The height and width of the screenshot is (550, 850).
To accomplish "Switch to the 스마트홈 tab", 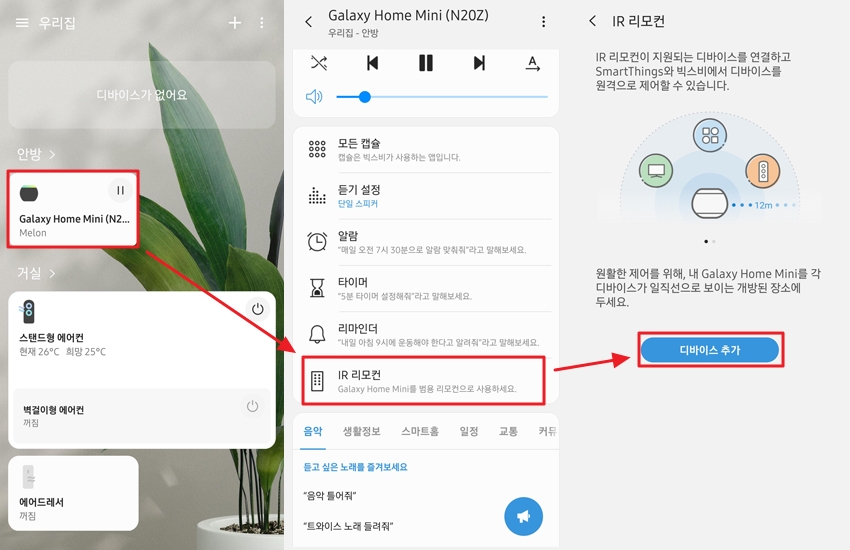I will (x=420, y=431).
